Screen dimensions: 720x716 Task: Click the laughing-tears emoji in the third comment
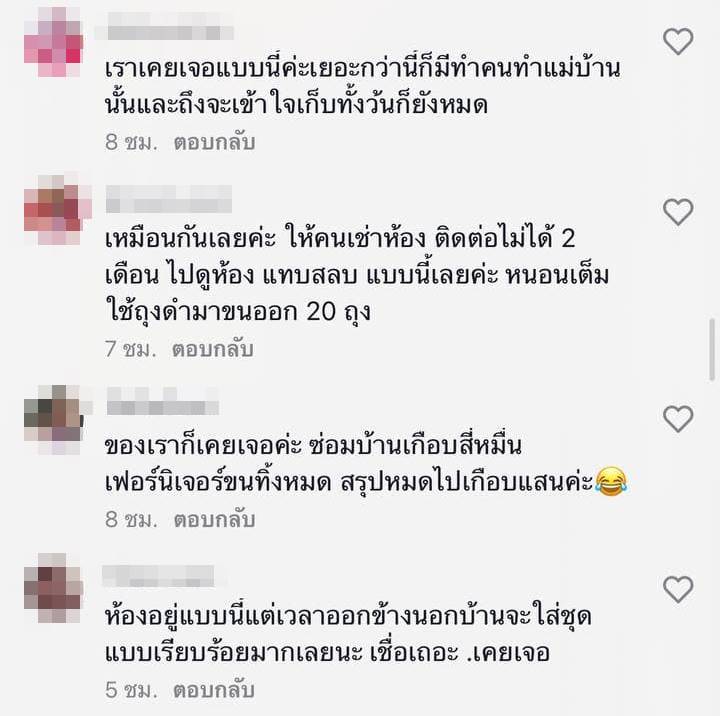click(x=611, y=481)
